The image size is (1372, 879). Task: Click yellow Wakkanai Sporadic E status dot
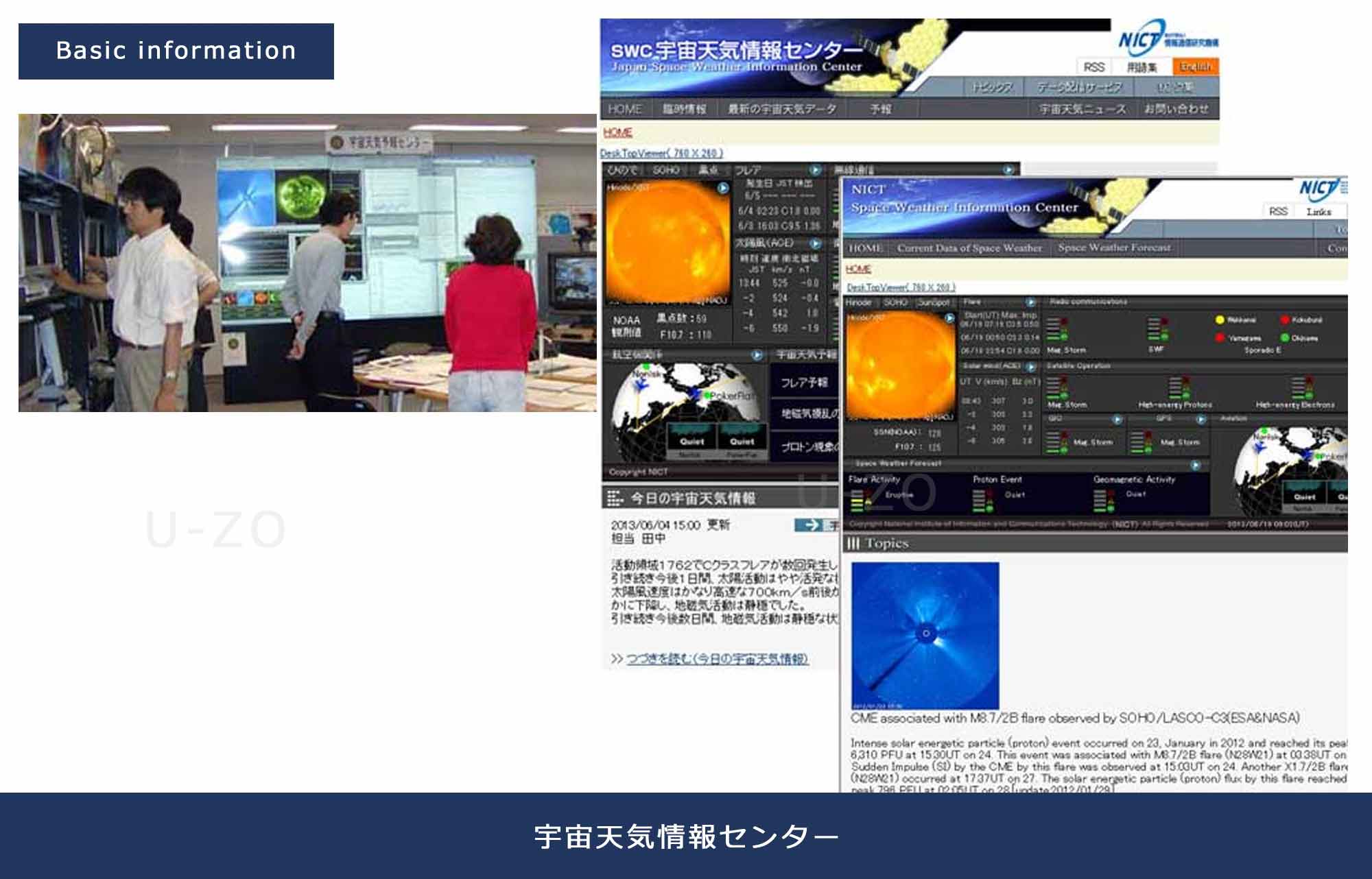[1220, 320]
